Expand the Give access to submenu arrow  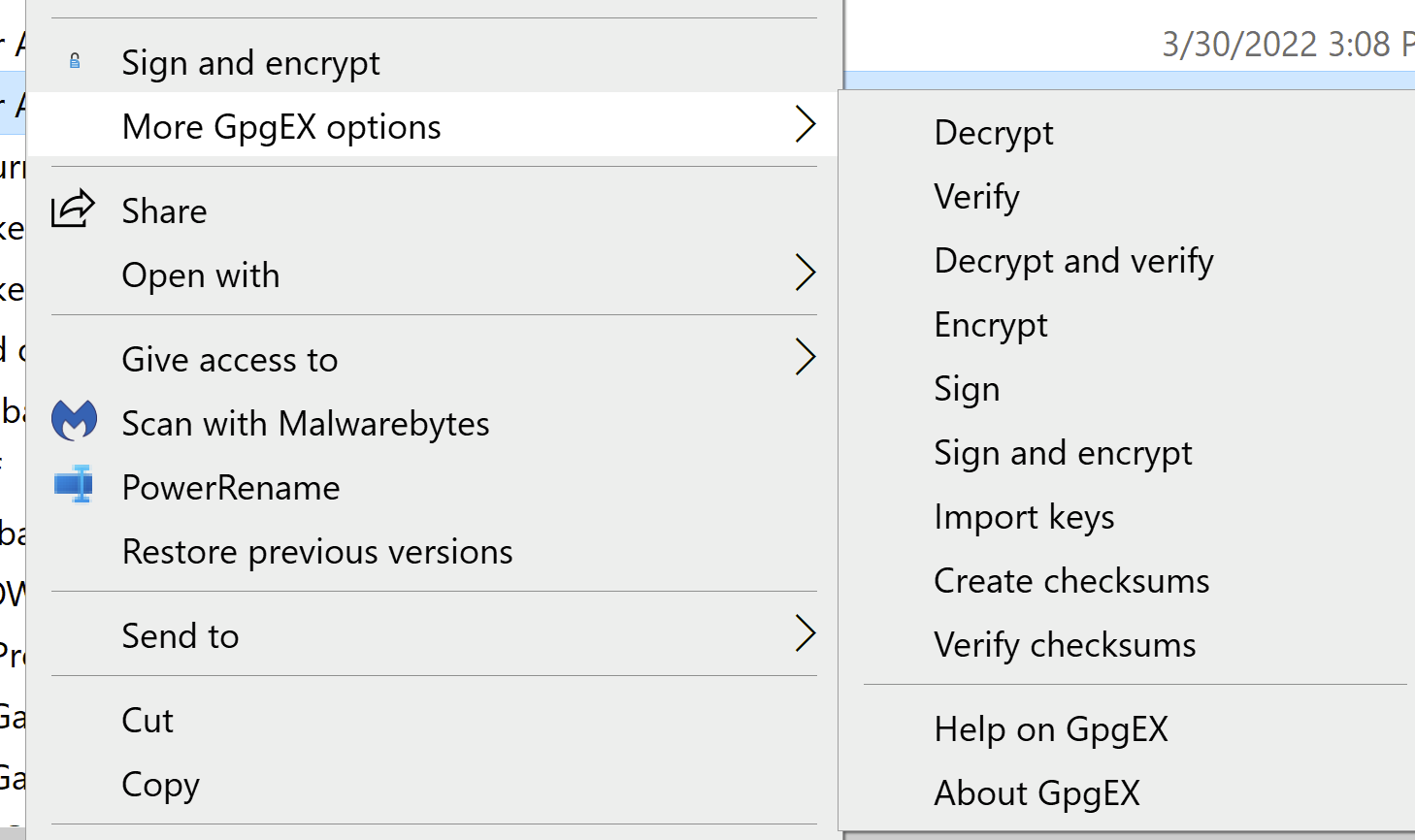805,357
